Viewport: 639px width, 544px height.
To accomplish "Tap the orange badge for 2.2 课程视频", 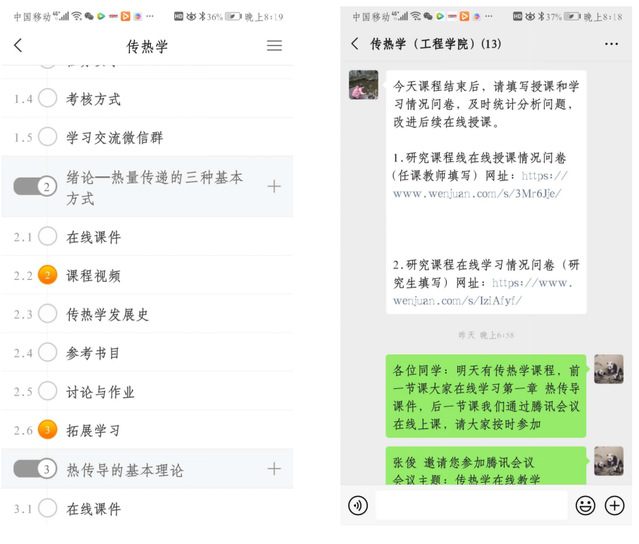I will click(x=47, y=275).
